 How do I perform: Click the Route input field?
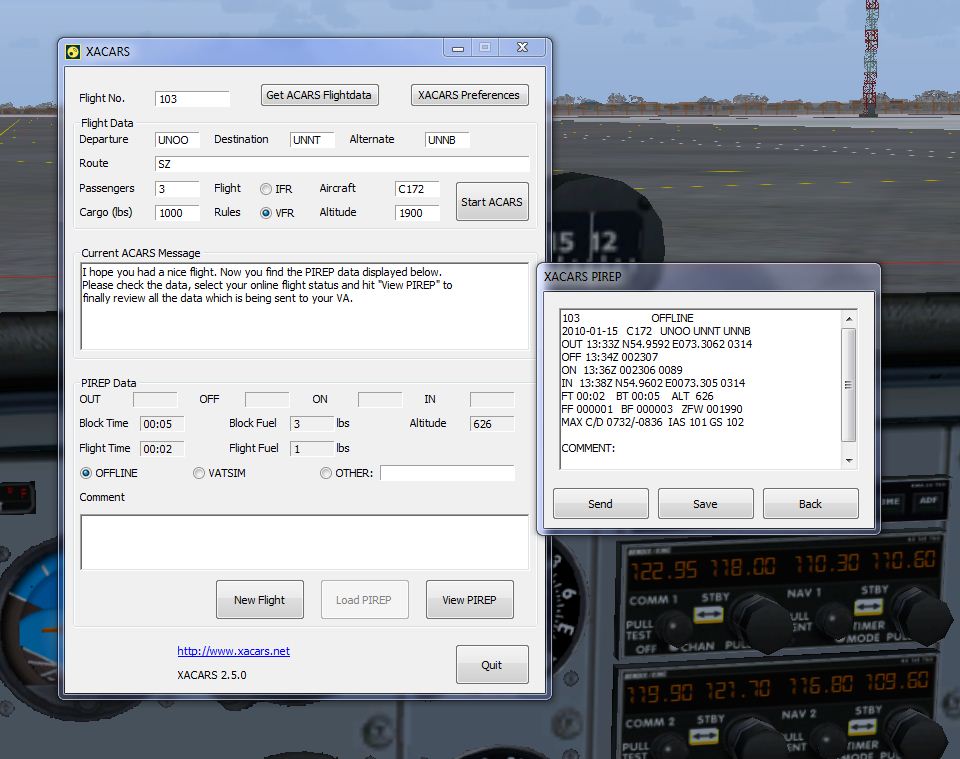[x=342, y=164]
